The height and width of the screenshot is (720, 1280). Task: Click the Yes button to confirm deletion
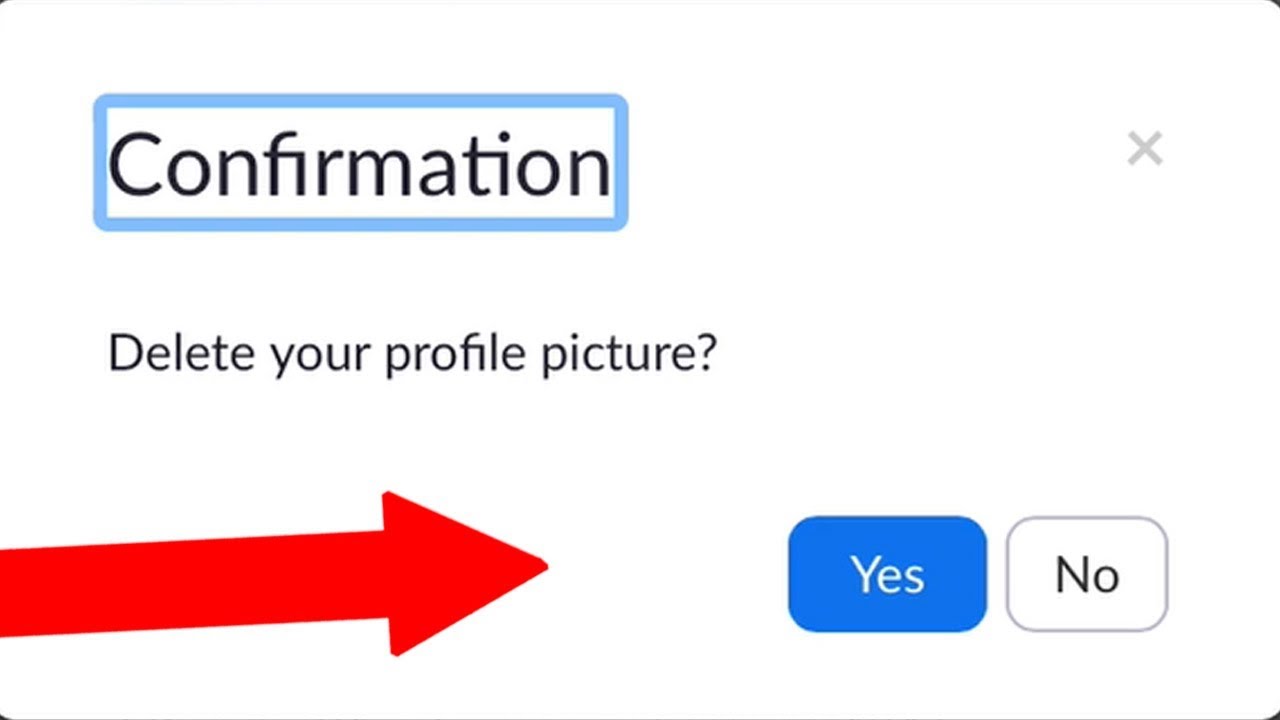click(887, 574)
